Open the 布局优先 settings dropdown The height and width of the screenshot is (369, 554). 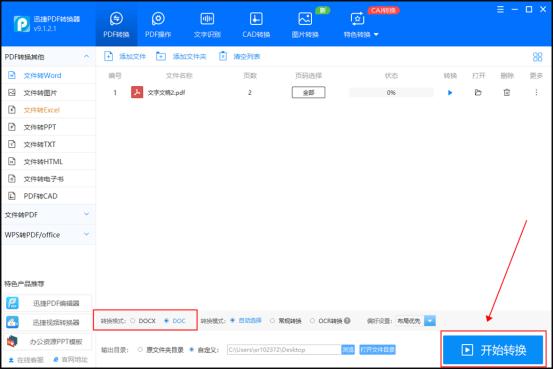point(430,321)
